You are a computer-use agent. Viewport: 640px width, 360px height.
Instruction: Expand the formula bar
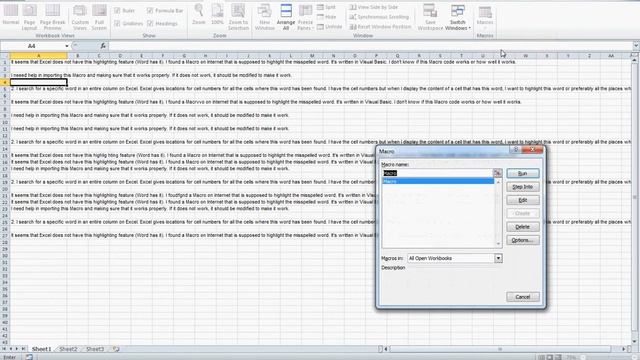[x=636, y=46]
